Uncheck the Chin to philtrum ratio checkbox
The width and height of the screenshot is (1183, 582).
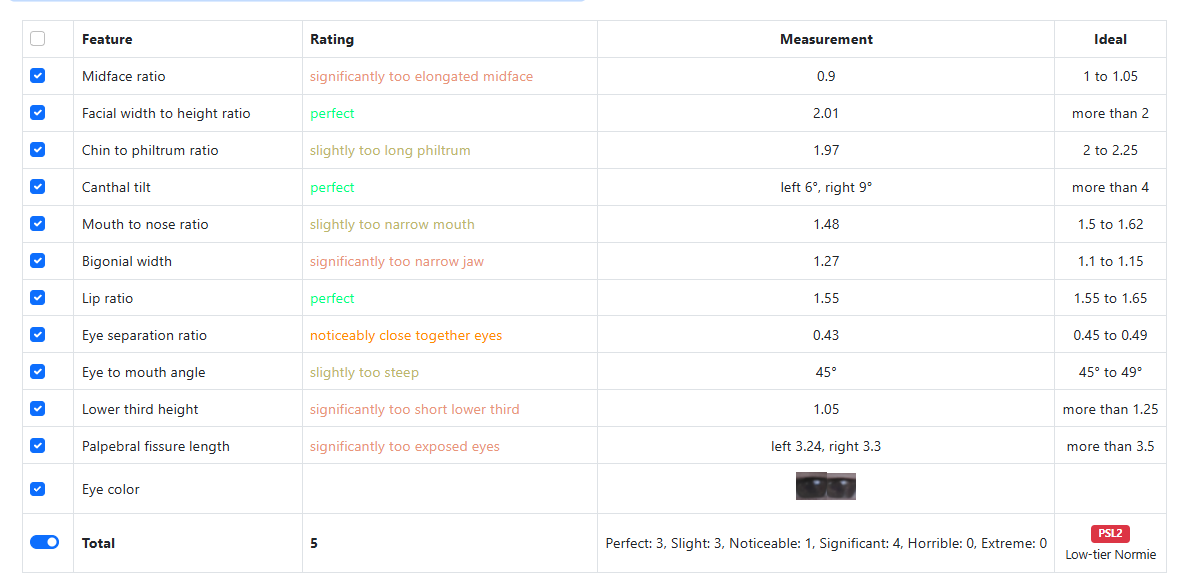(37, 150)
